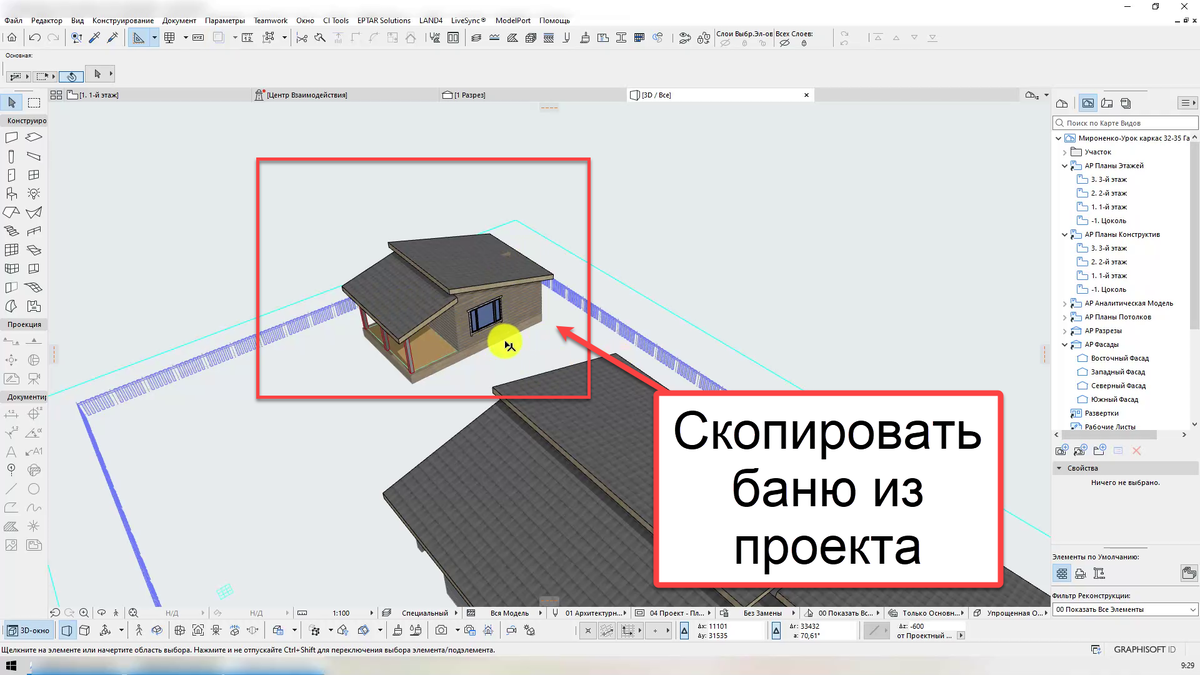Toggle perspective projection mode at bottom

tap(66, 631)
